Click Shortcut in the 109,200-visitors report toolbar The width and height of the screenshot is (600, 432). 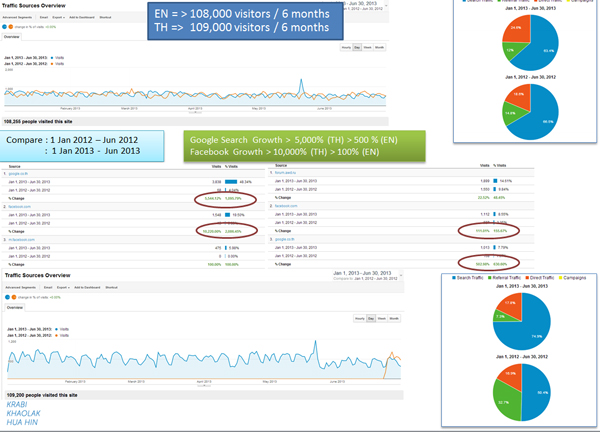click(111, 287)
